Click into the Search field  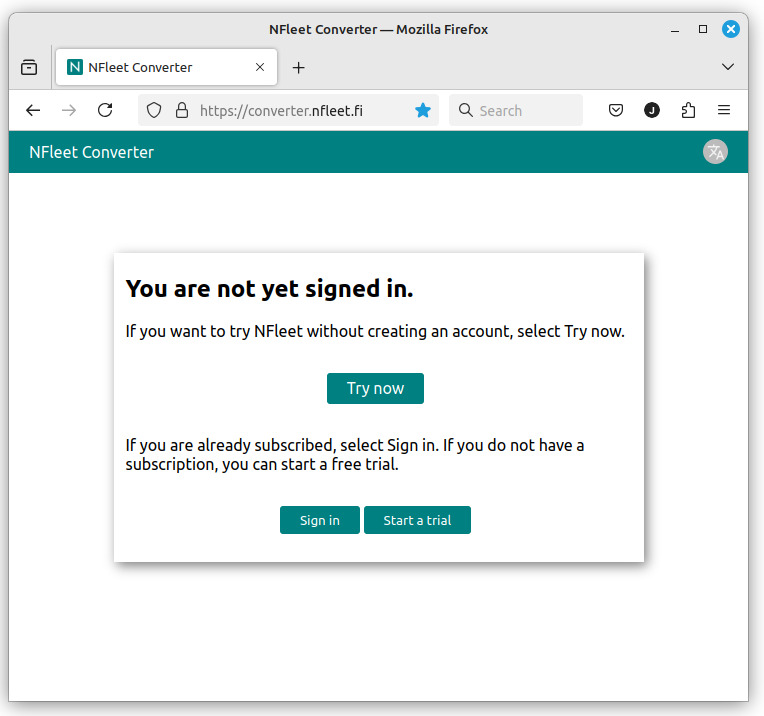click(516, 111)
